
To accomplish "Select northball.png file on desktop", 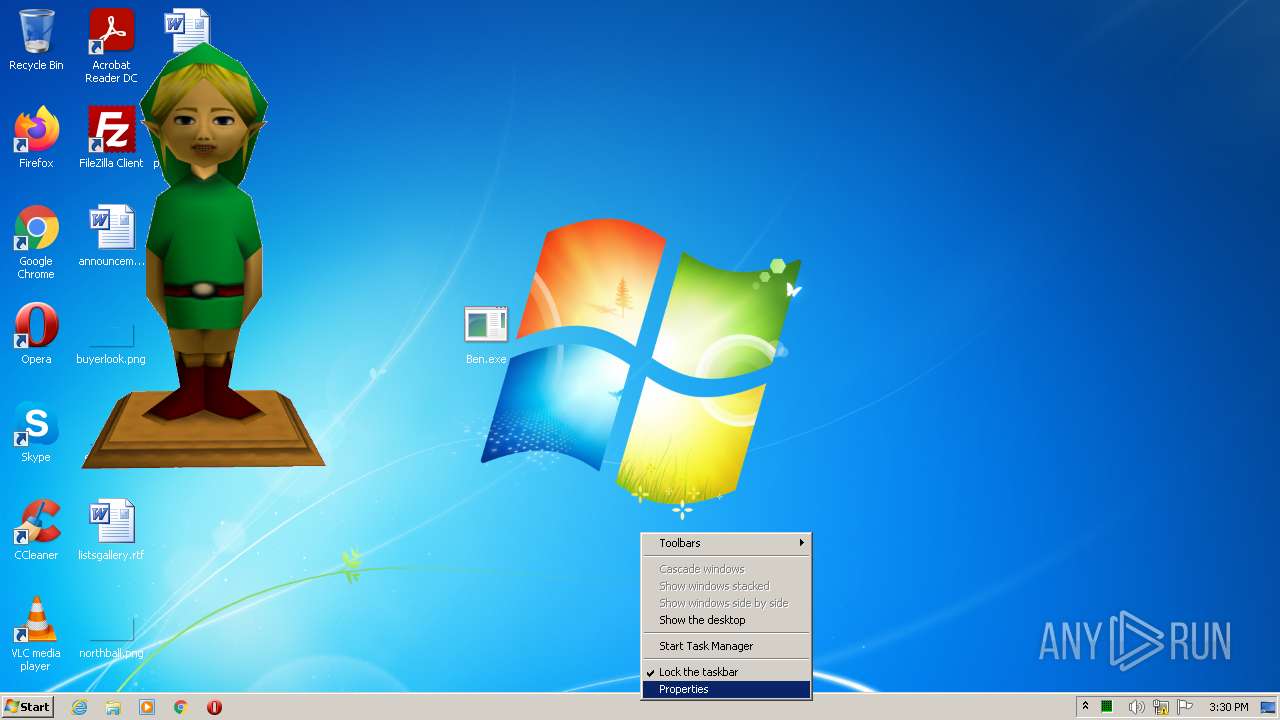I will [111, 638].
